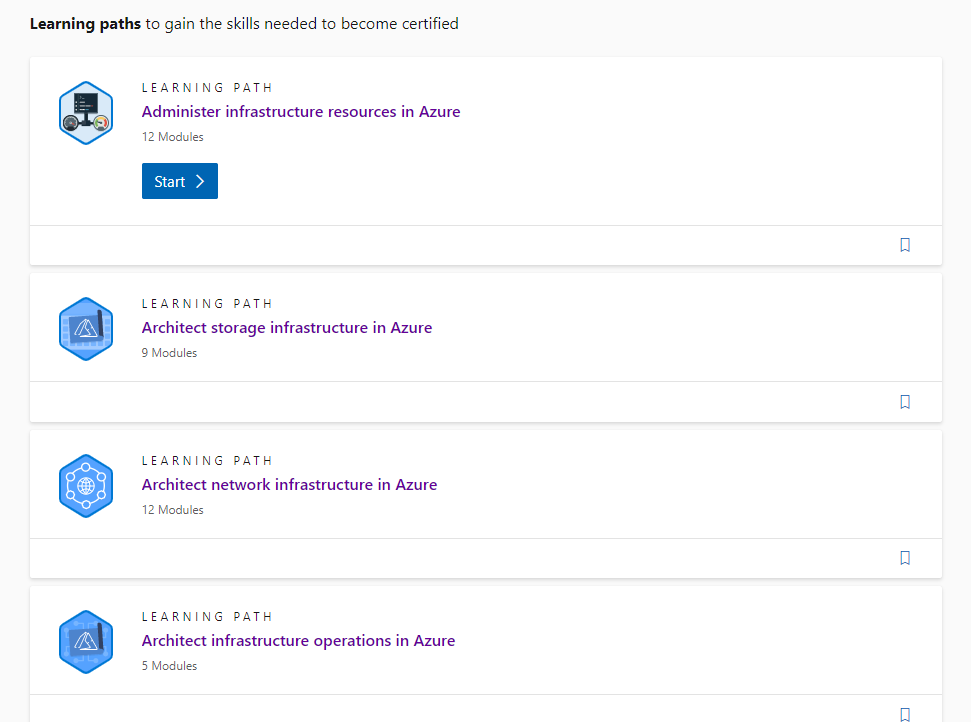
Task: Bookmark the Architect storage infrastructure path
Action: click(905, 402)
